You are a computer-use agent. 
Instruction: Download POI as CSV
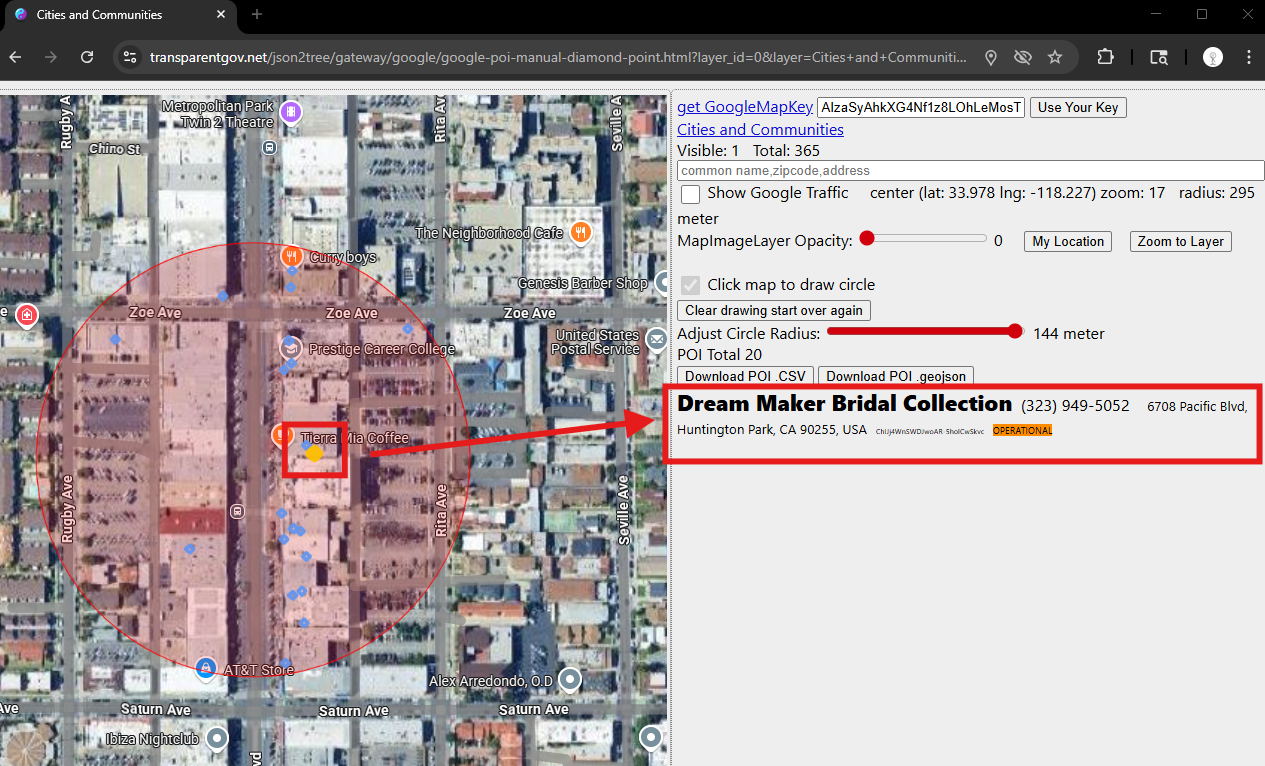coord(746,376)
